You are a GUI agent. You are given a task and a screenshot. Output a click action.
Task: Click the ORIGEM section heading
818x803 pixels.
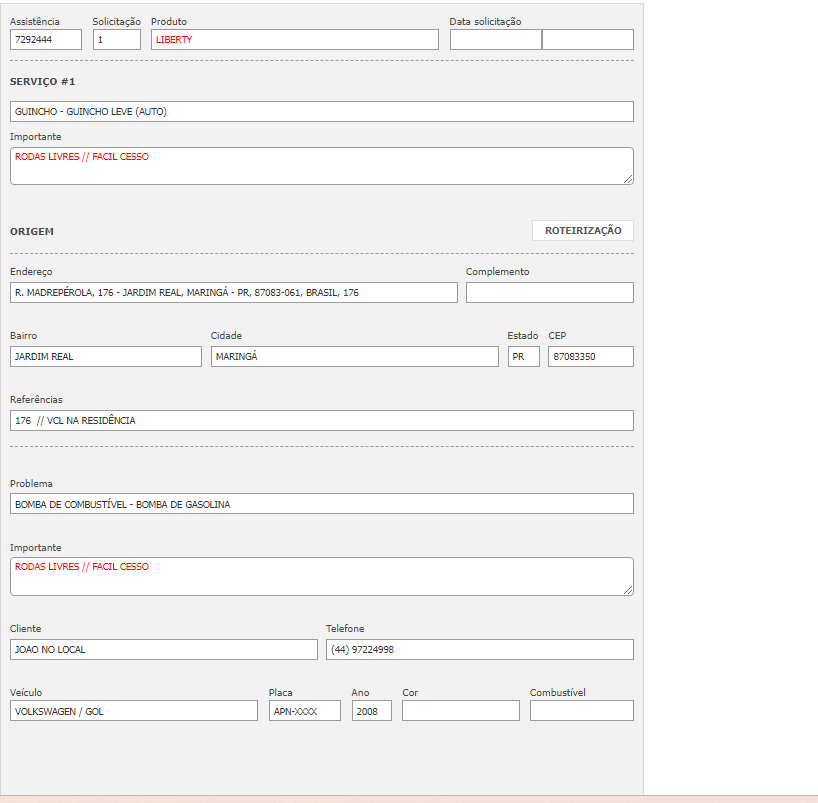tap(32, 232)
